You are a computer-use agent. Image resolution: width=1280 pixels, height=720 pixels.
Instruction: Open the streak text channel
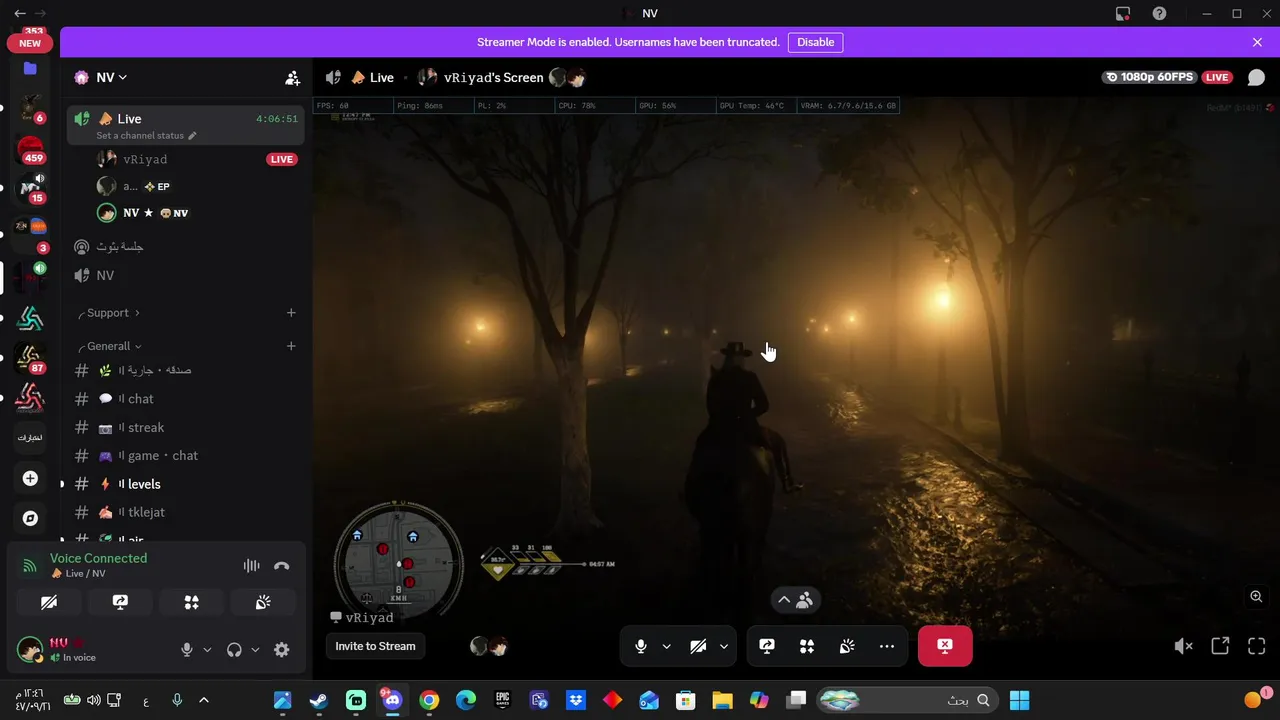[185, 427]
